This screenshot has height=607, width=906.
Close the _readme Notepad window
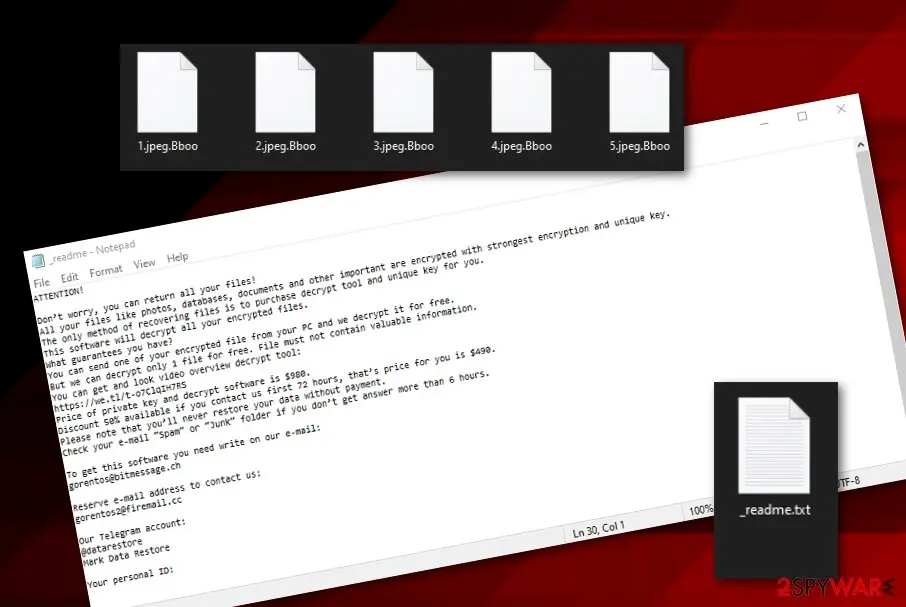point(841,109)
